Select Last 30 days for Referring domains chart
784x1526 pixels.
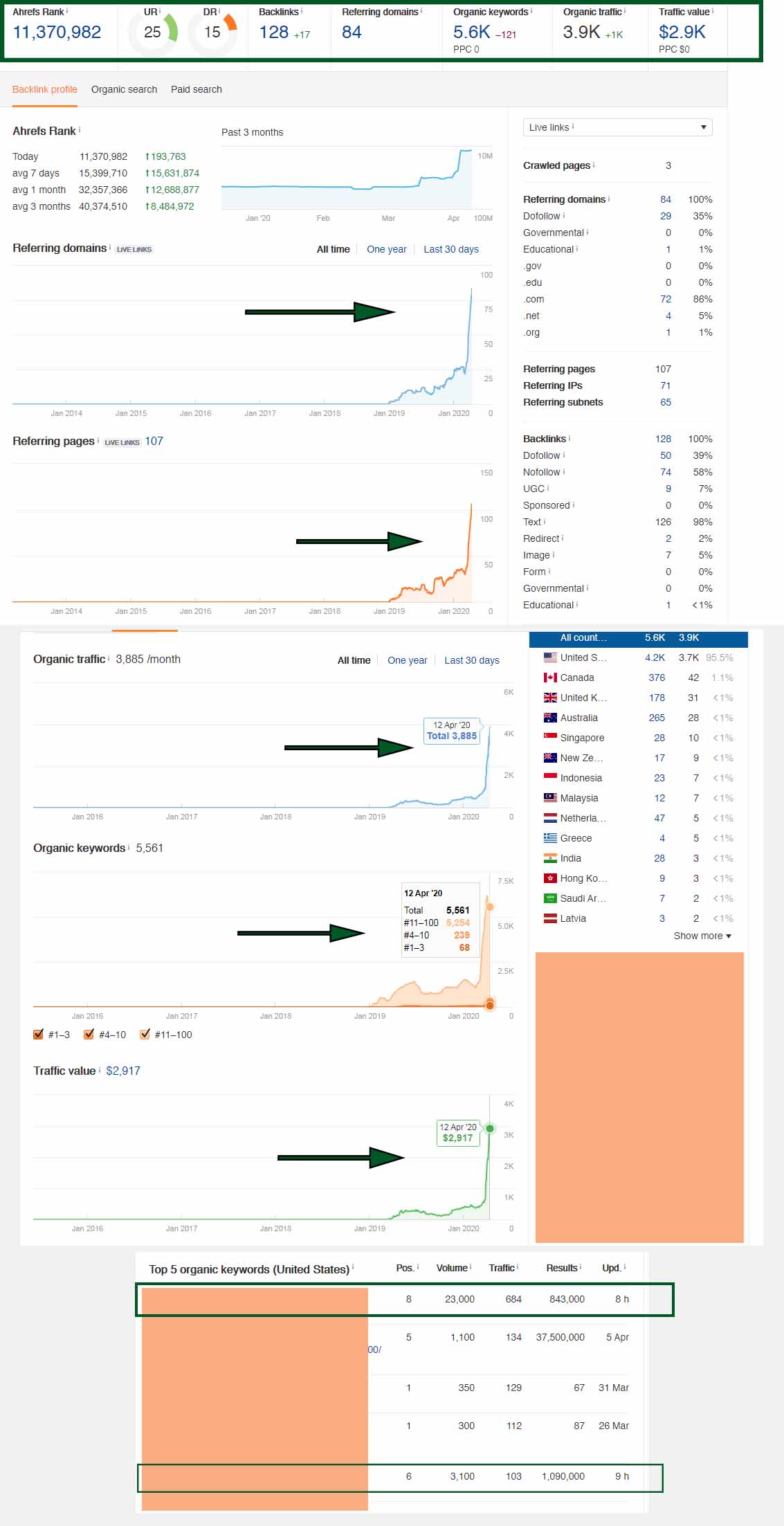(451, 249)
